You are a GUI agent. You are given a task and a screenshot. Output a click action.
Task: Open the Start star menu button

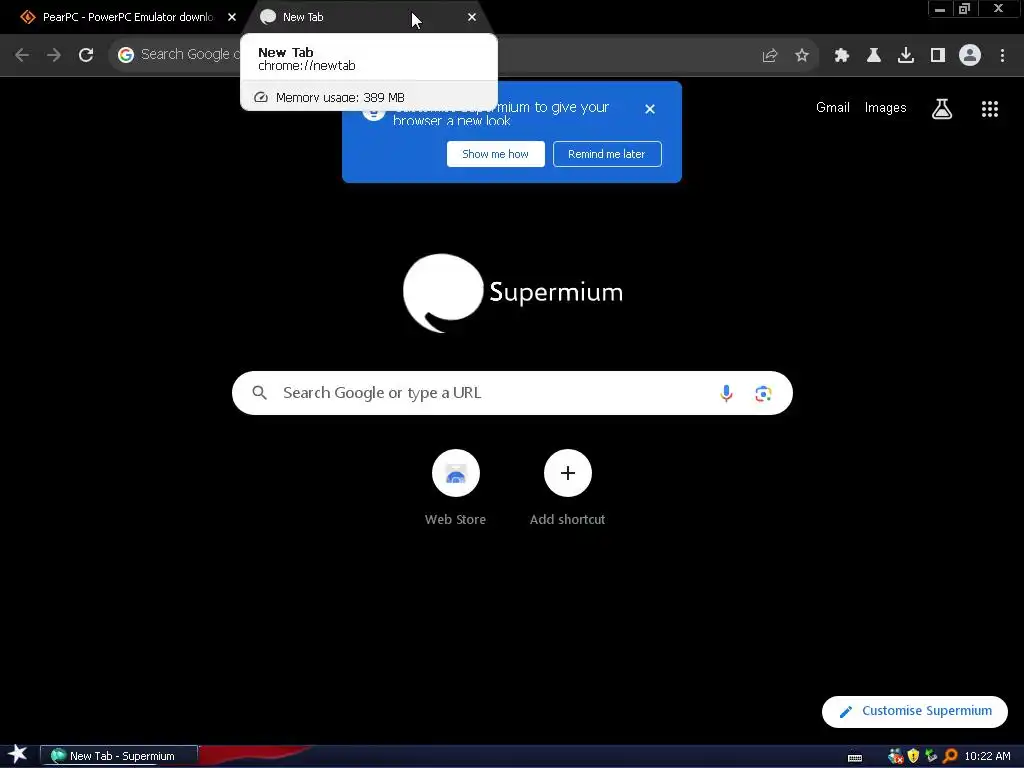pos(17,755)
